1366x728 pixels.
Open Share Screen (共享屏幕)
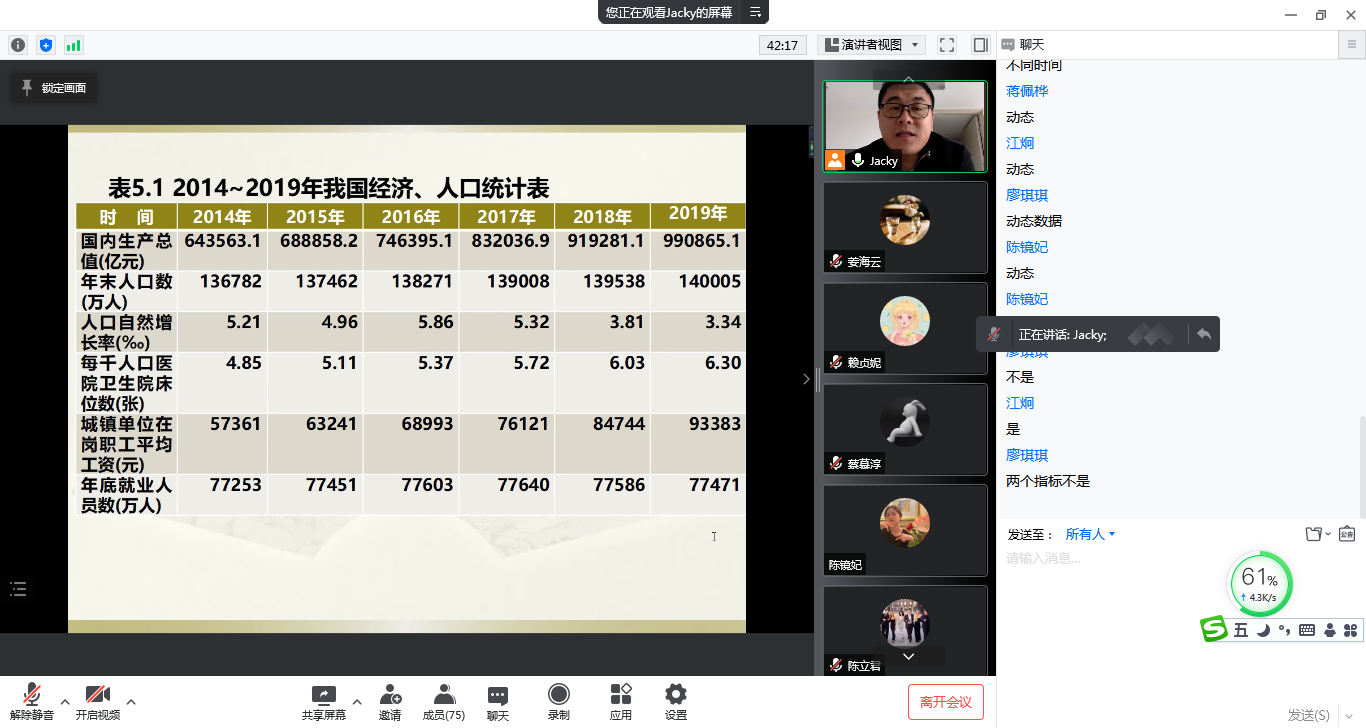pyautogui.click(x=324, y=701)
